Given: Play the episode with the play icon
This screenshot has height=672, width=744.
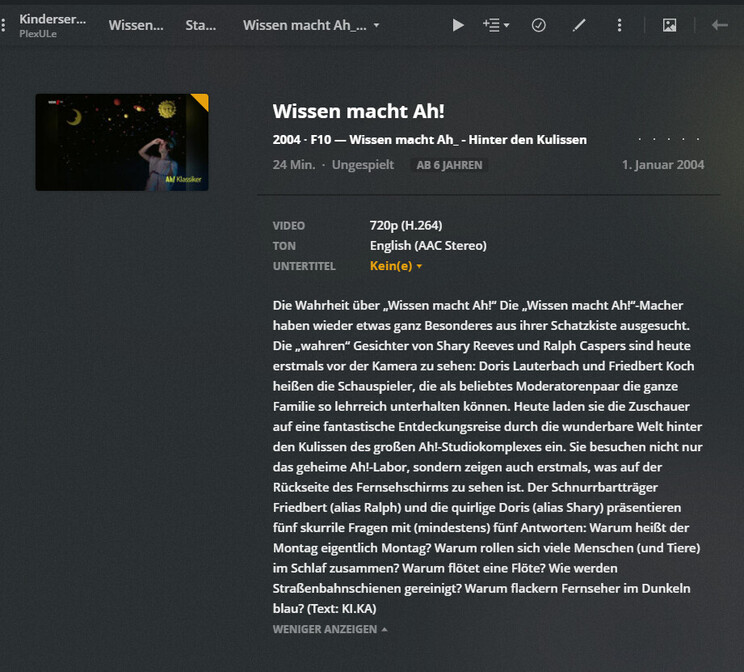Looking at the screenshot, I should (458, 25).
